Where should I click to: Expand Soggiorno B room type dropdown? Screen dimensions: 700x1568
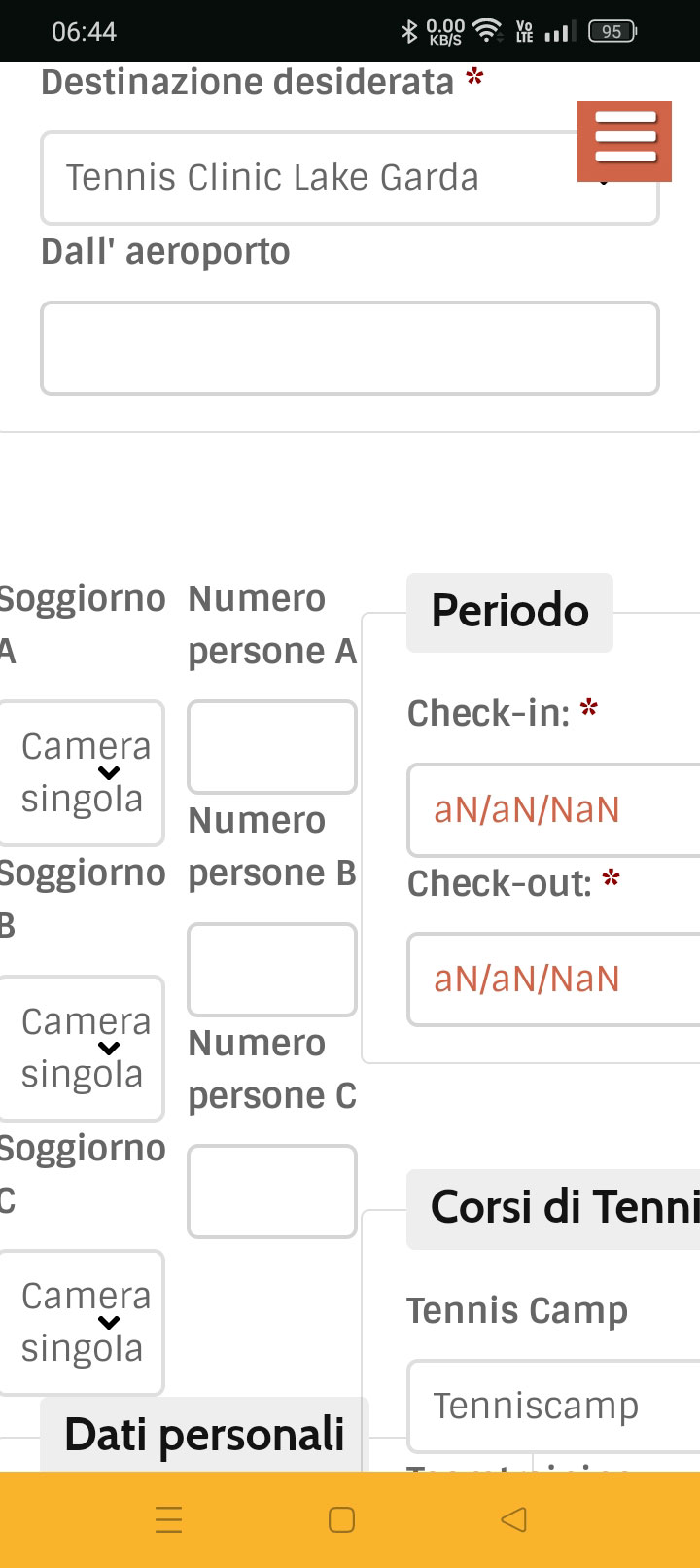coord(83,1049)
